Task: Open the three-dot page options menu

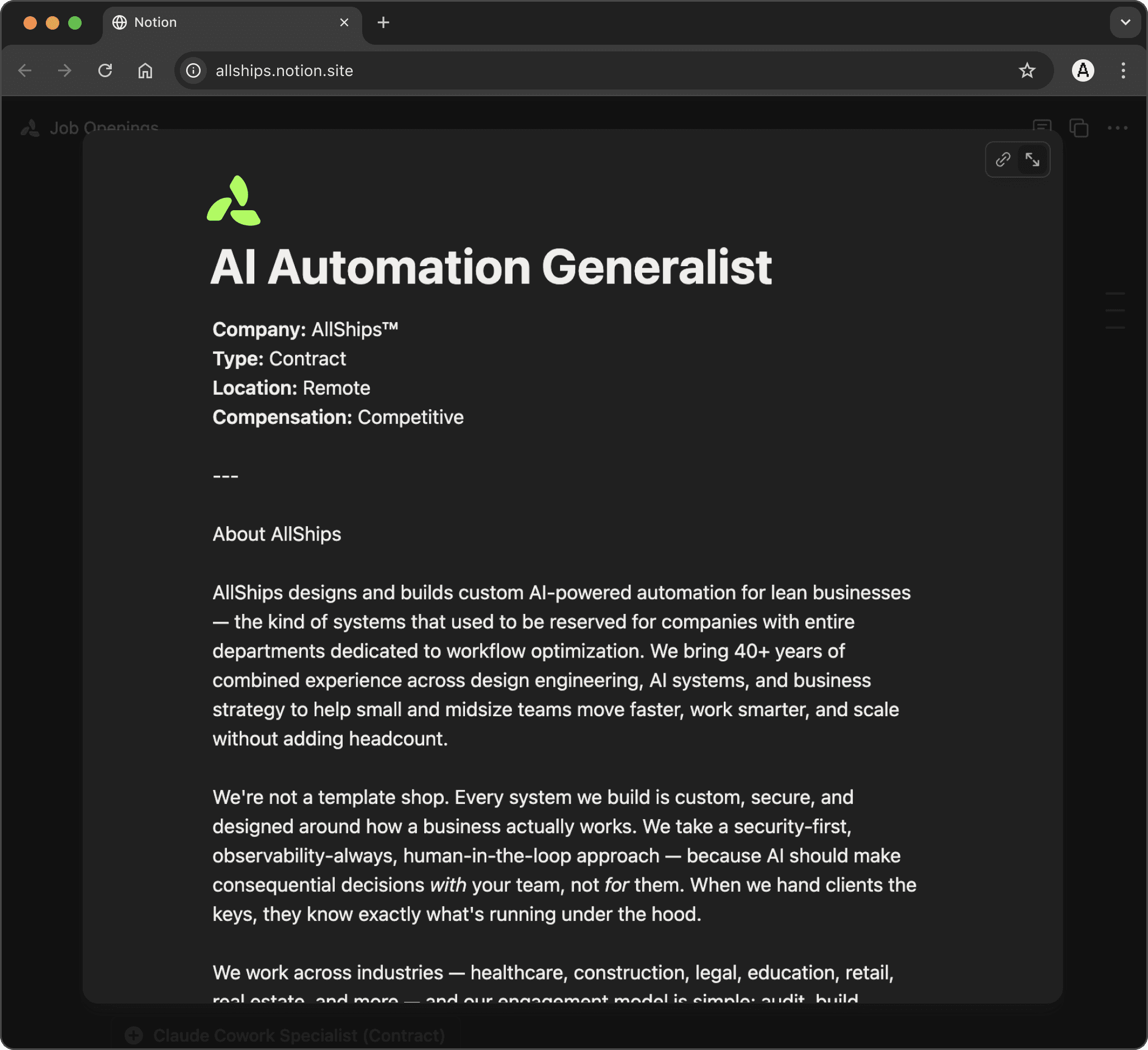Action: [1117, 127]
